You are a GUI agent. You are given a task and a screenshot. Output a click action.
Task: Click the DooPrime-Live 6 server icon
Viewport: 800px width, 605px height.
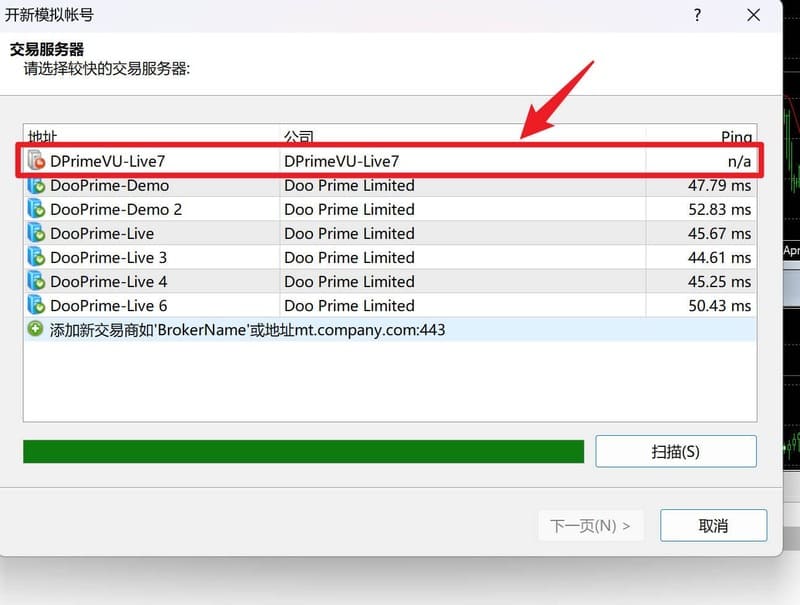click(37, 305)
